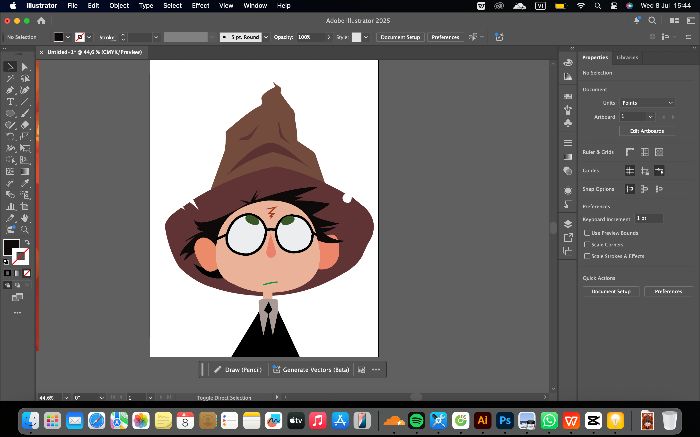Click Document Setup in control bar
Image resolution: width=700 pixels, height=437 pixels.
tap(400, 37)
